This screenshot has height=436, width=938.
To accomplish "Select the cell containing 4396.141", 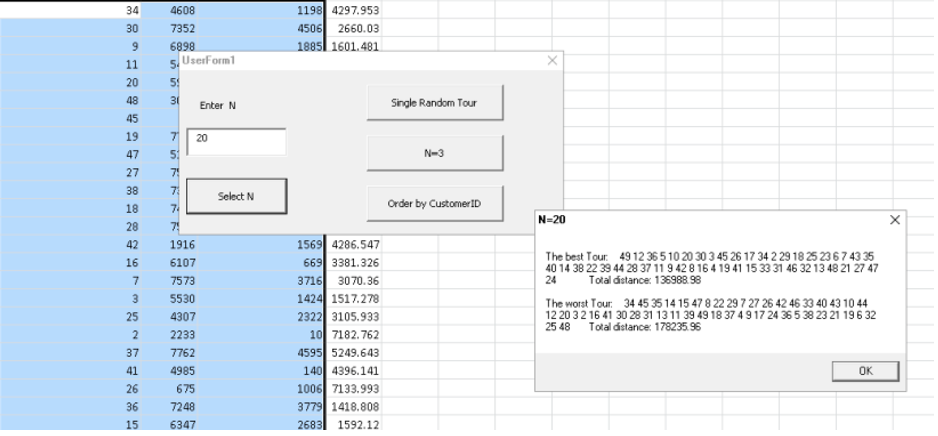I will (x=354, y=371).
